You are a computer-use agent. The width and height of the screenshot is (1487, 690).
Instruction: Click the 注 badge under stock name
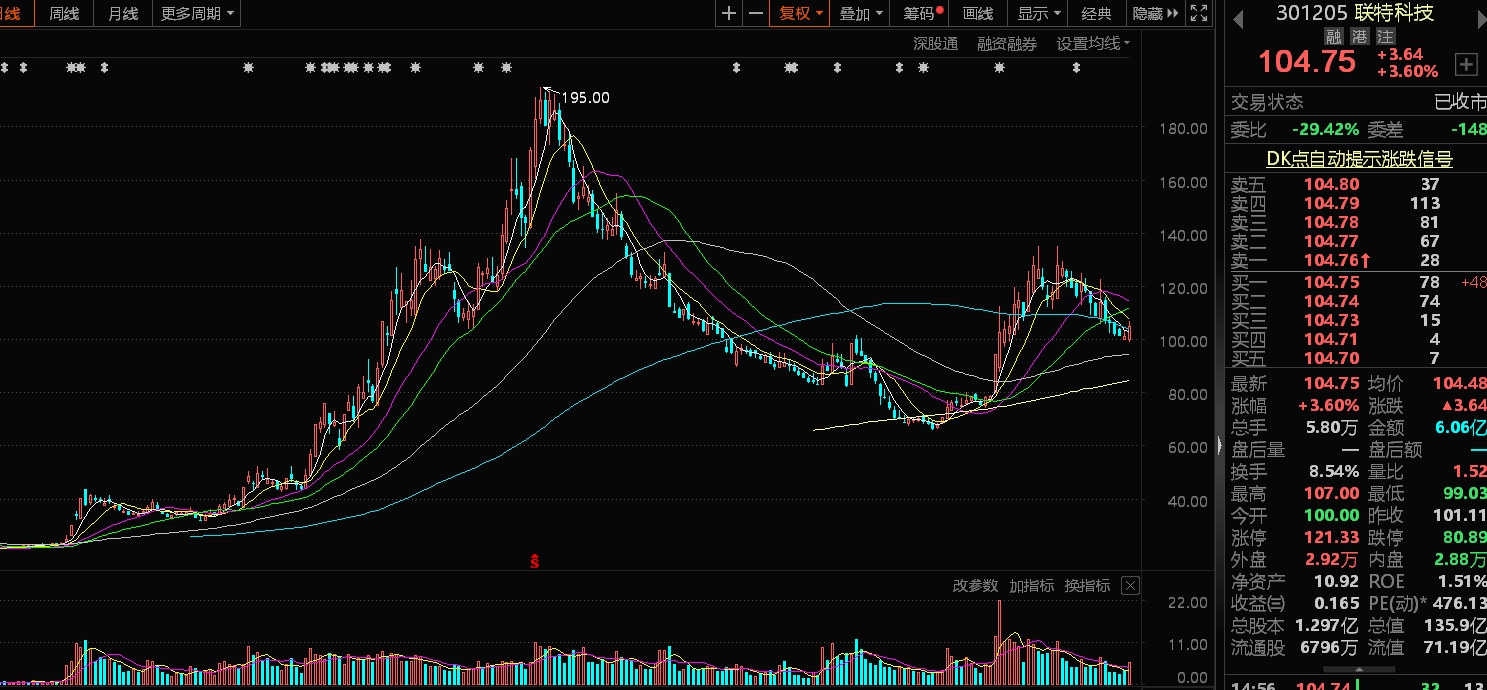[1385, 36]
